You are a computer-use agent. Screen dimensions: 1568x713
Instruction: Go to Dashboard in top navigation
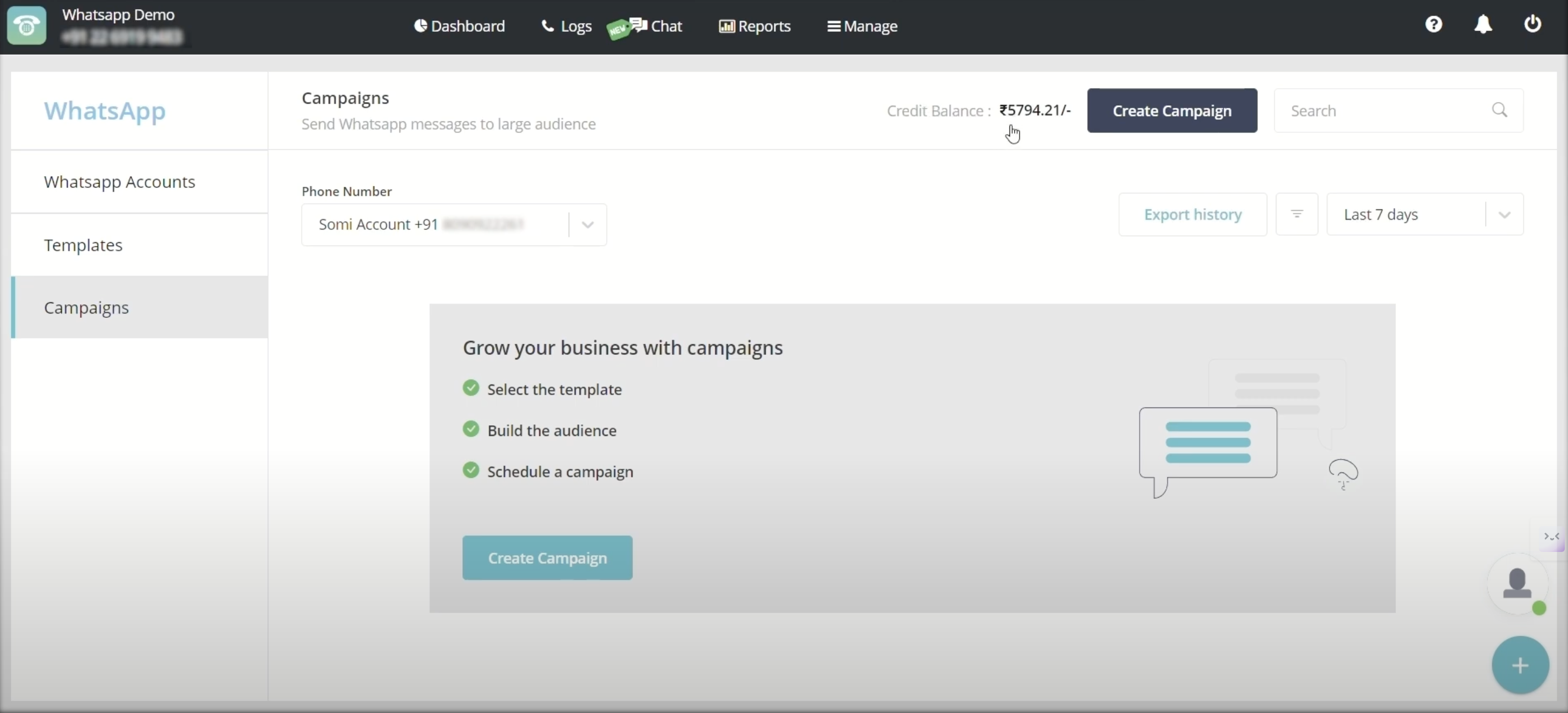click(460, 26)
